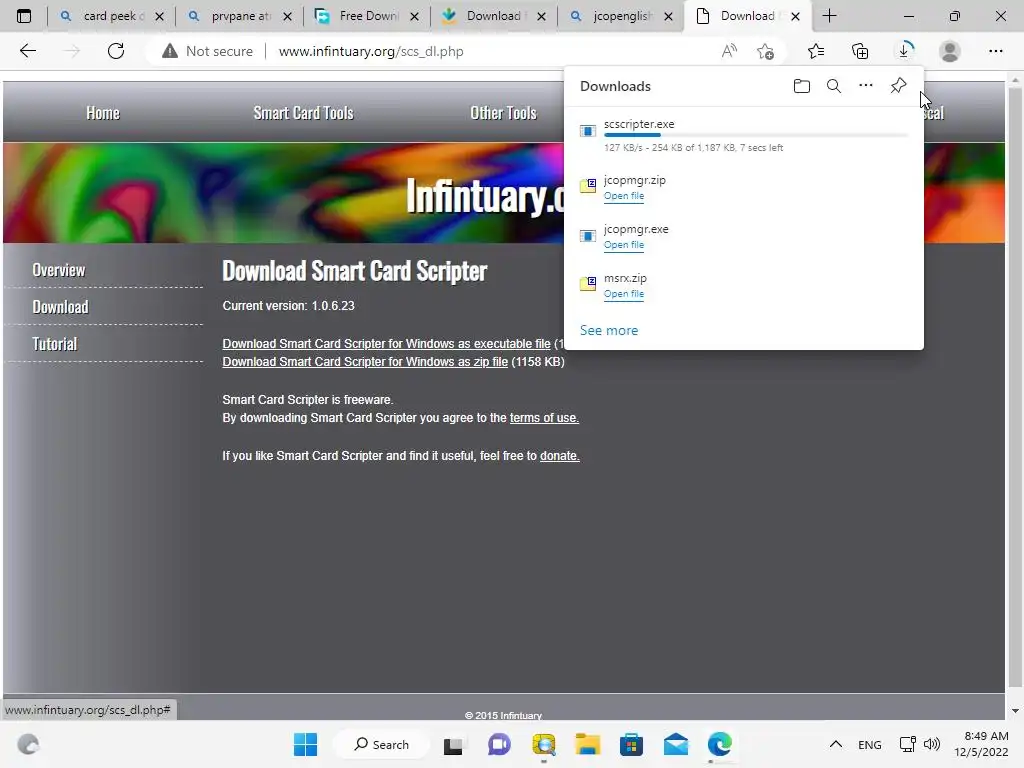Click the scscripter.exe file name
The image size is (1024, 768).
tap(639, 124)
